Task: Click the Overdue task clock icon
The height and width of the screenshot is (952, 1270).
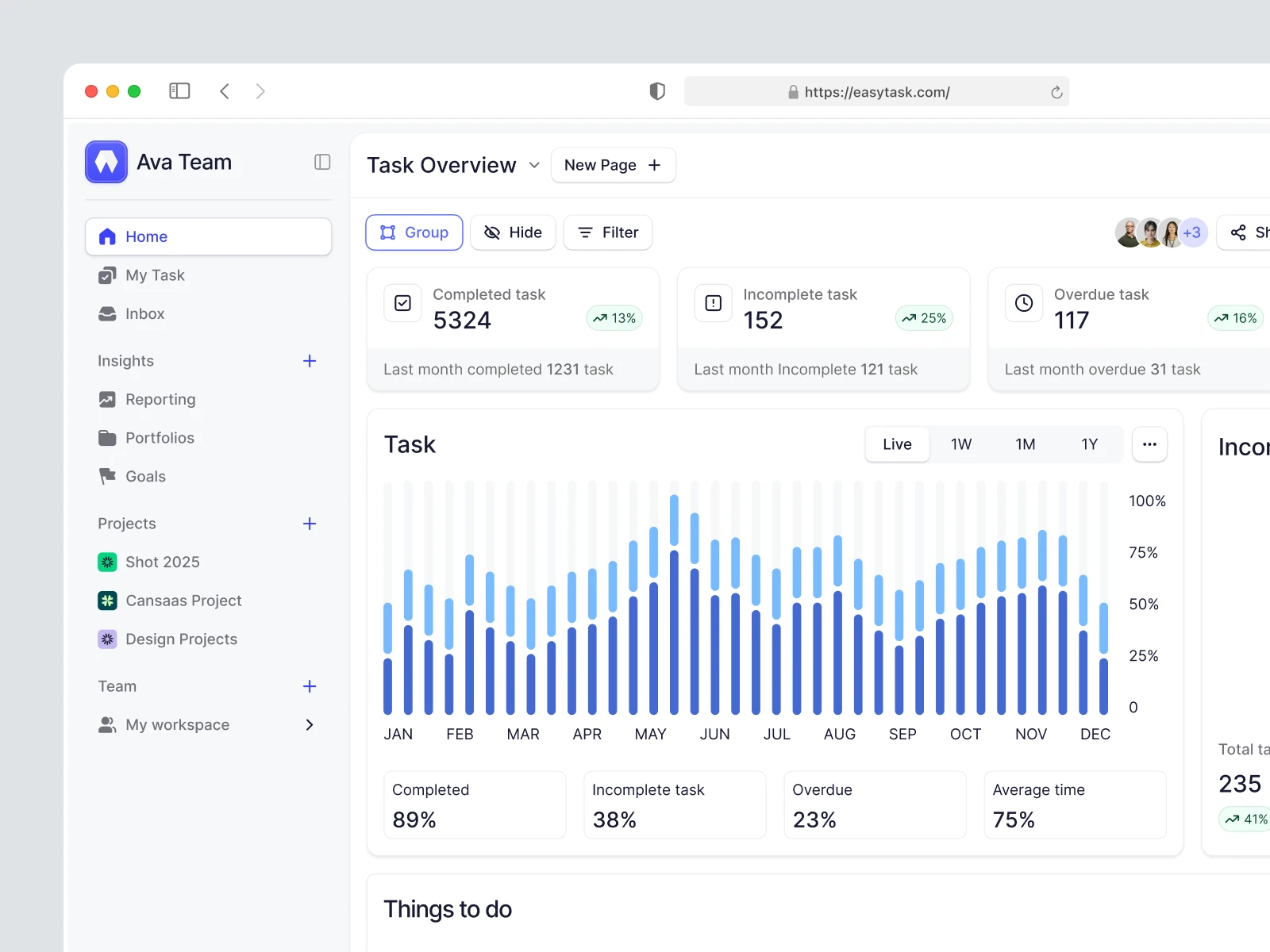Action: click(x=1024, y=303)
